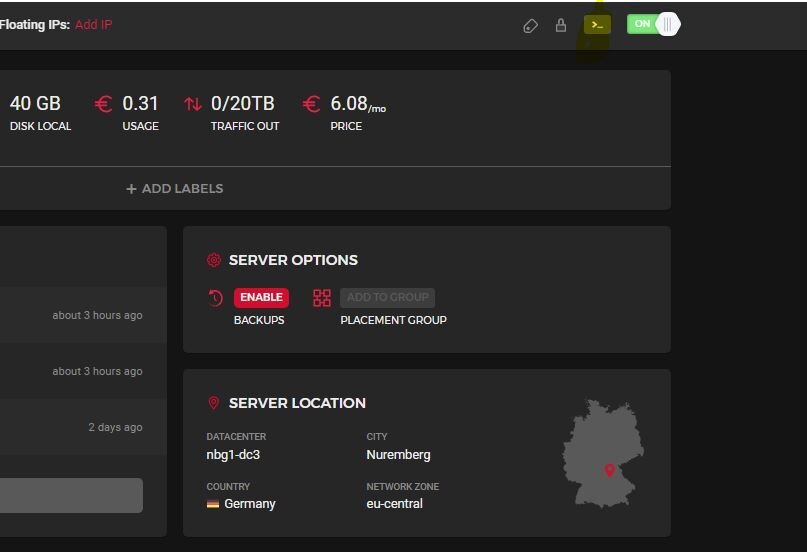Viewport: 807px width, 552px height.
Task: Click the lock protection icon
Action: (561, 25)
